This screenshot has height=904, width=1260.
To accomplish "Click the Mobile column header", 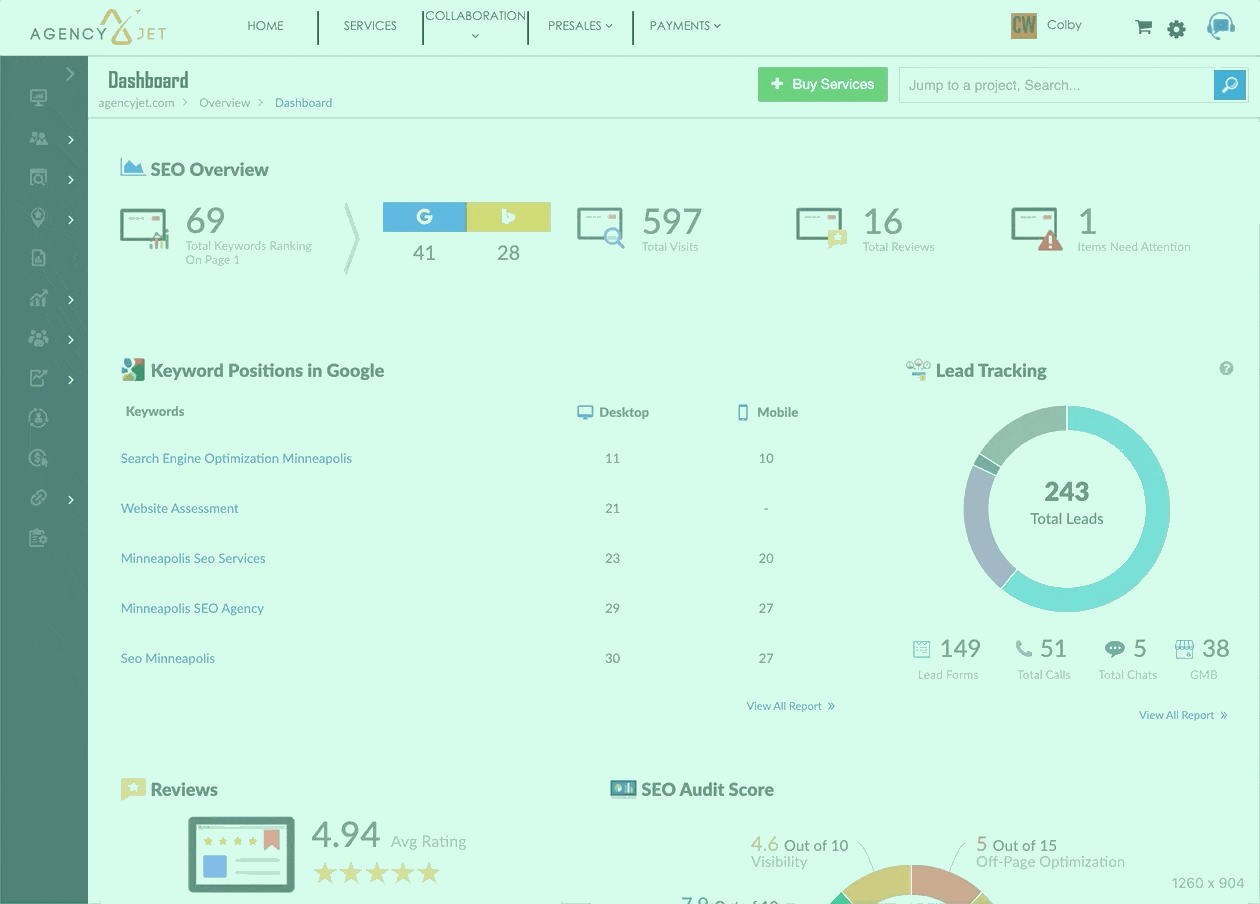I will (x=767, y=412).
